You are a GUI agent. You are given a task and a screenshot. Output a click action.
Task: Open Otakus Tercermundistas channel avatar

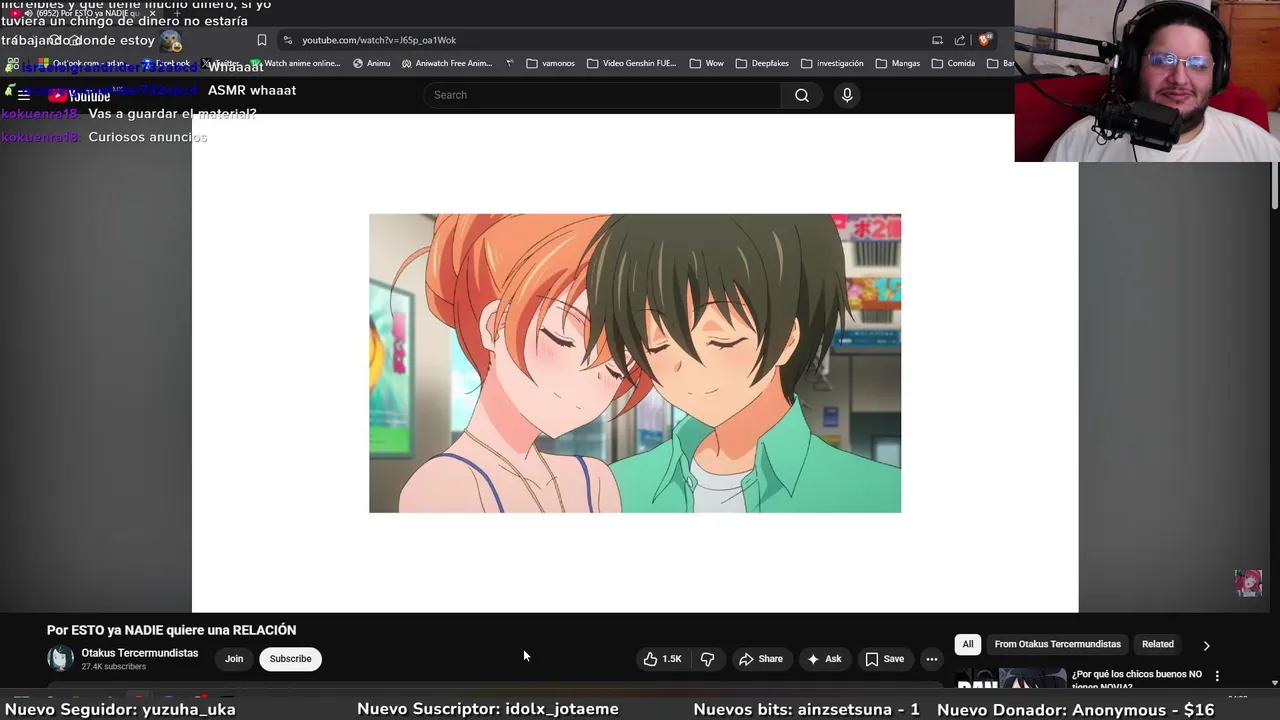[x=60, y=659]
